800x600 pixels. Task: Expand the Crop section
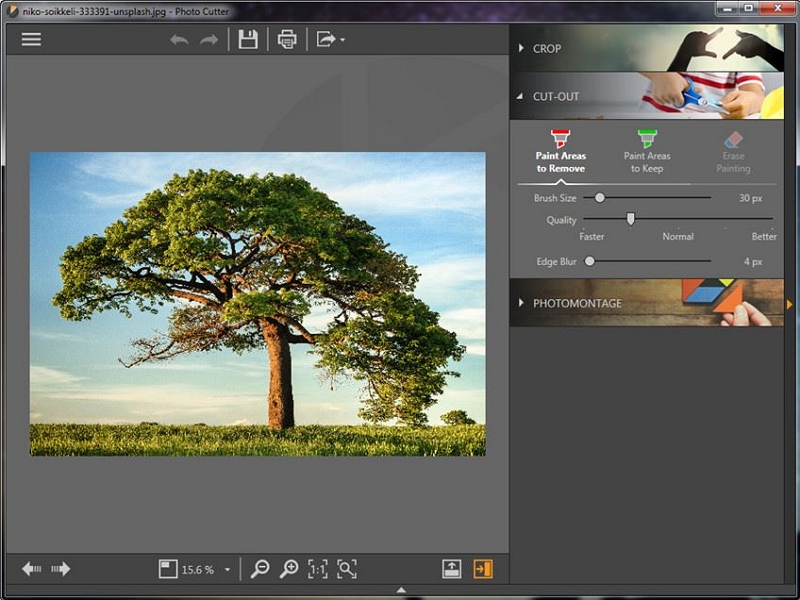pyautogui.click(x=546, y=48)
